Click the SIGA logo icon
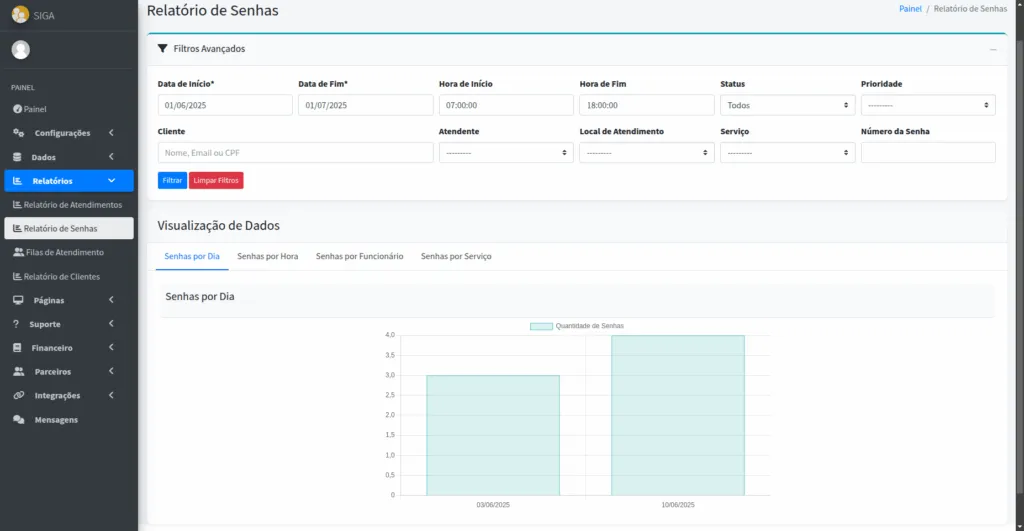Screen dimensions: 1024x531 (20, 14)
